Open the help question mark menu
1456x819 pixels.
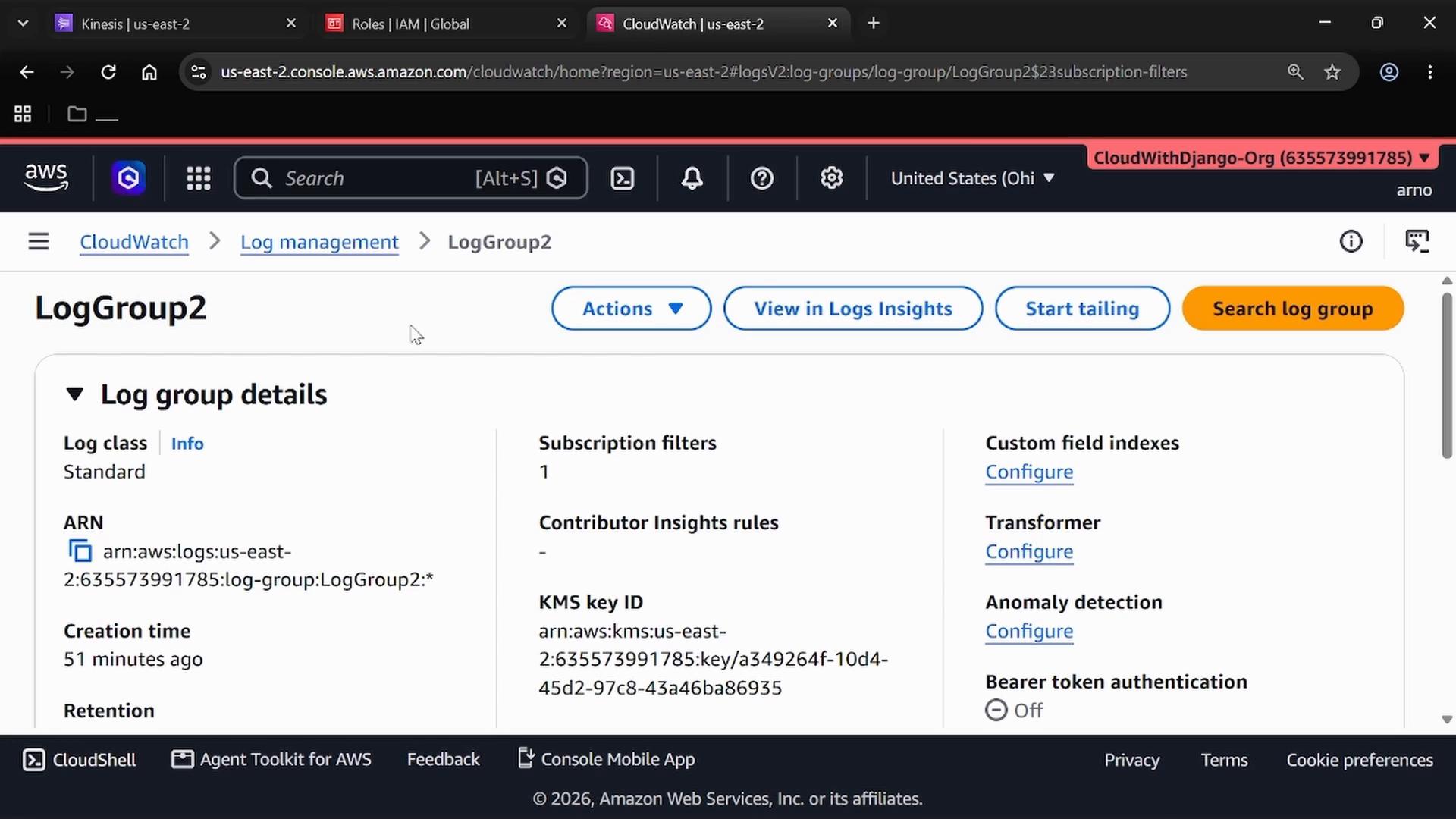point(761,178)
